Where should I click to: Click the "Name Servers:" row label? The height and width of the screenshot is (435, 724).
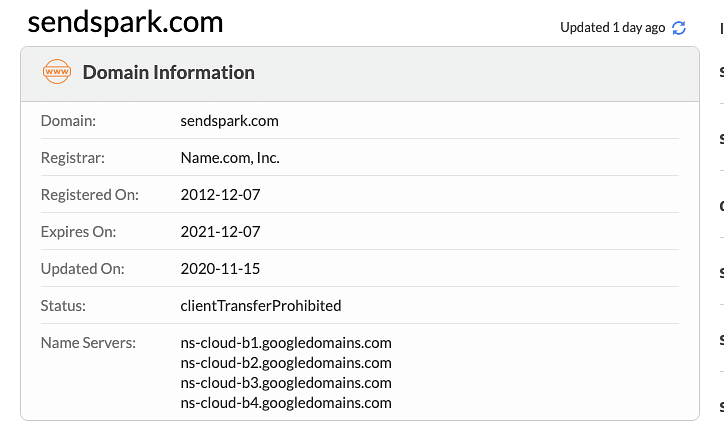pos(88,343)
